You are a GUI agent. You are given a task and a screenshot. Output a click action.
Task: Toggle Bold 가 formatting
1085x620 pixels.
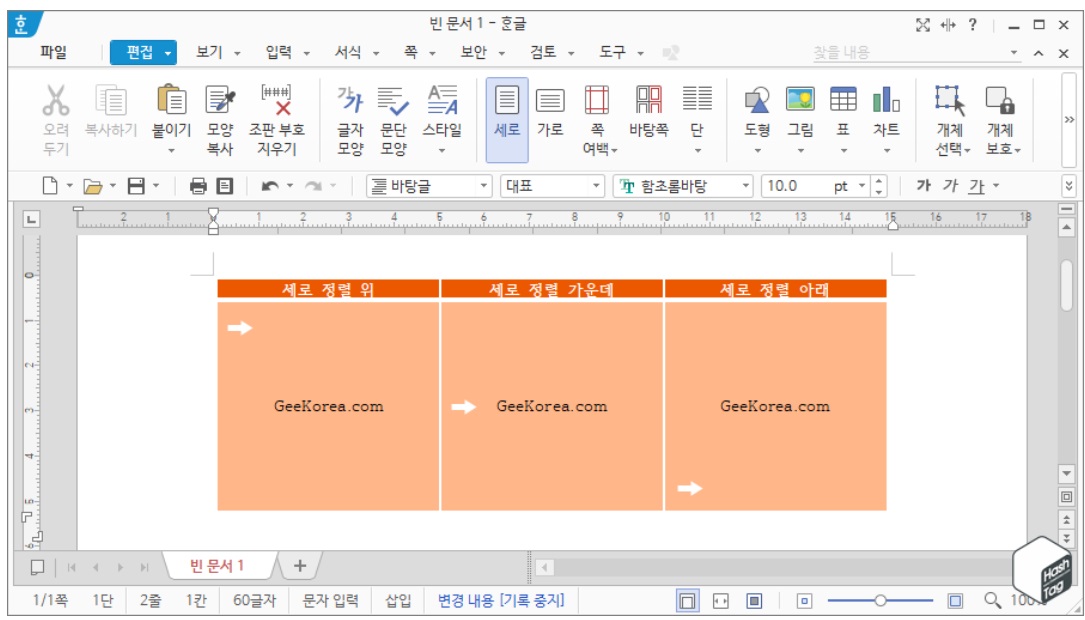click(x=922, y=185)
